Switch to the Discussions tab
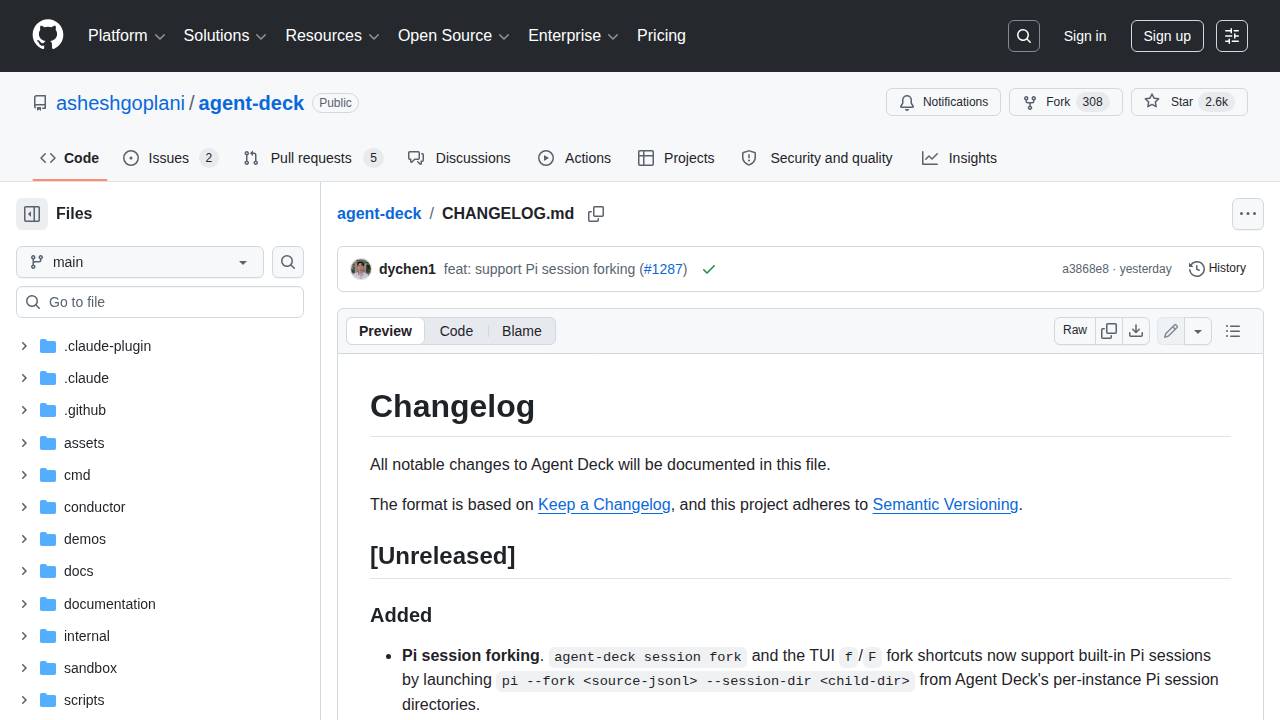This screenshot has height=720, width=1280. click(459, 158)
